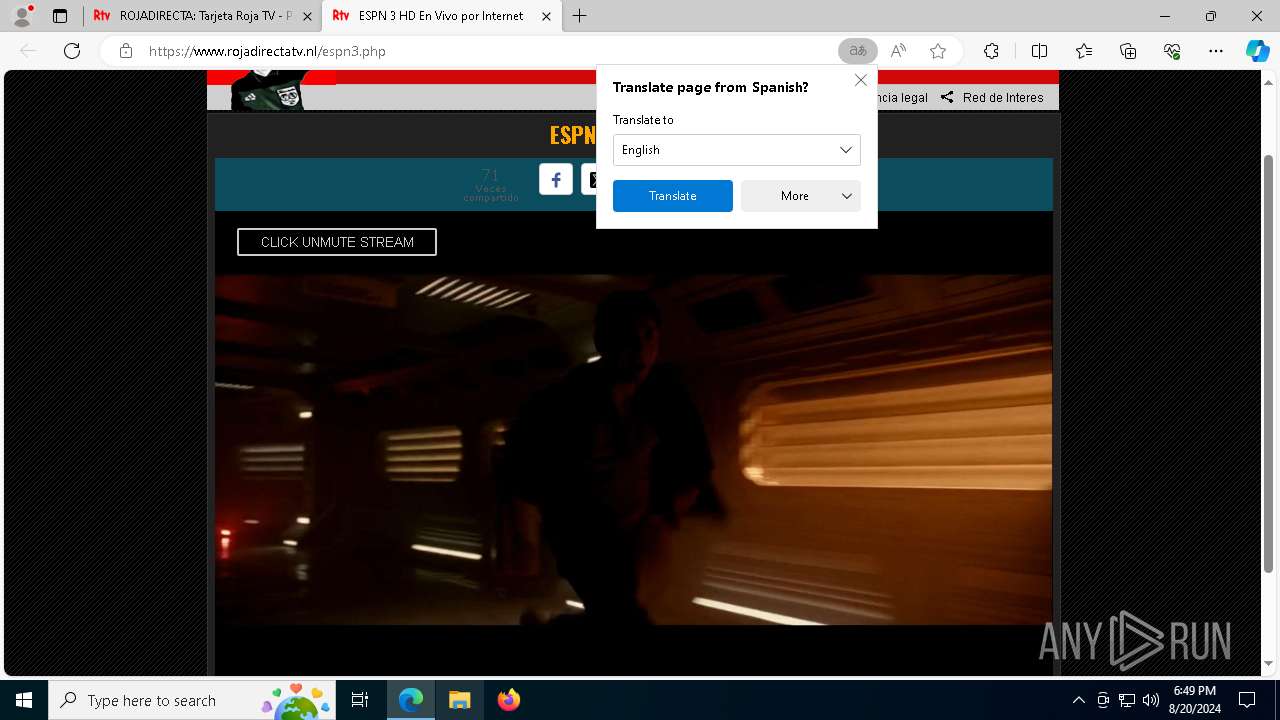Add this page to favorites star
The width and height of the screenshot is (1280, 720).
[938, 51]
